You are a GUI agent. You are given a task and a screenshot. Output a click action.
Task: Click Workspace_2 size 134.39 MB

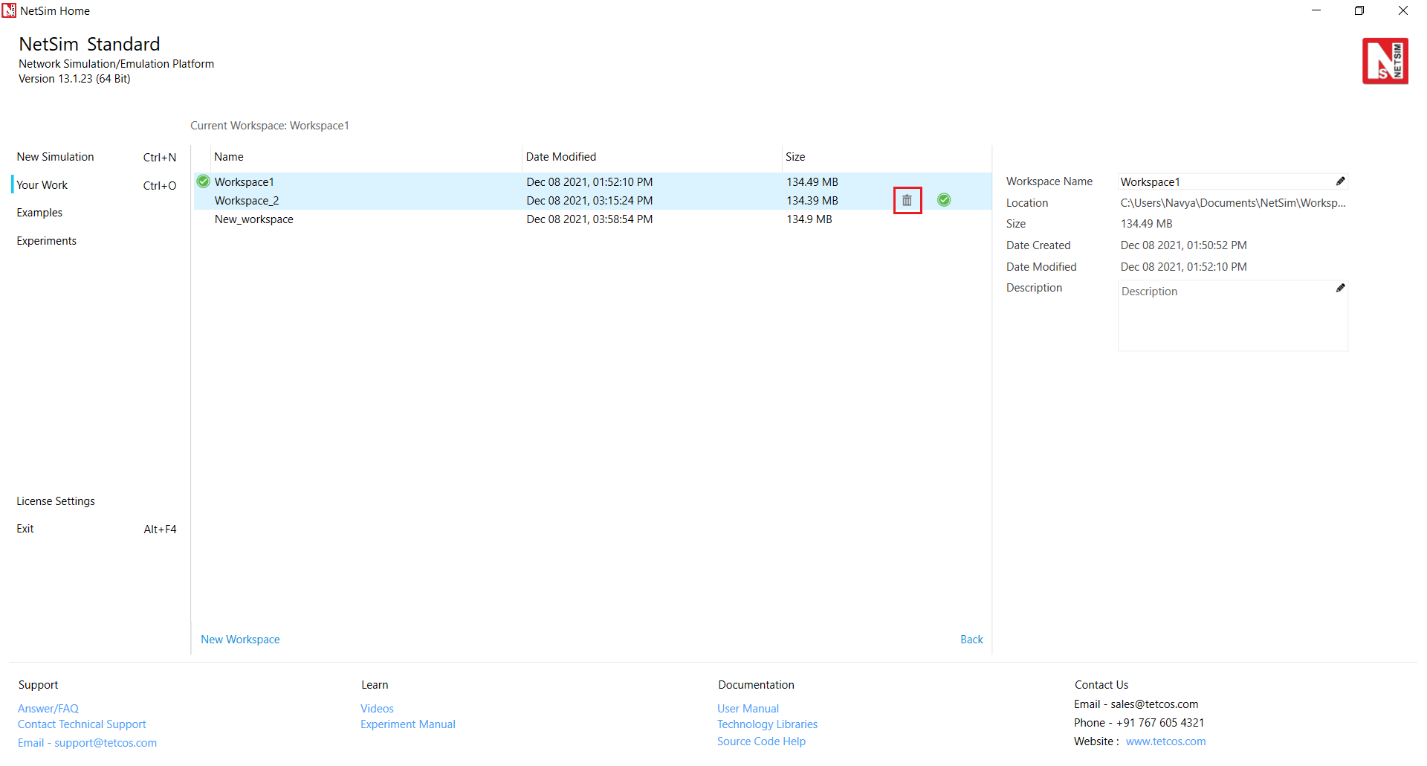click(812, 200)
